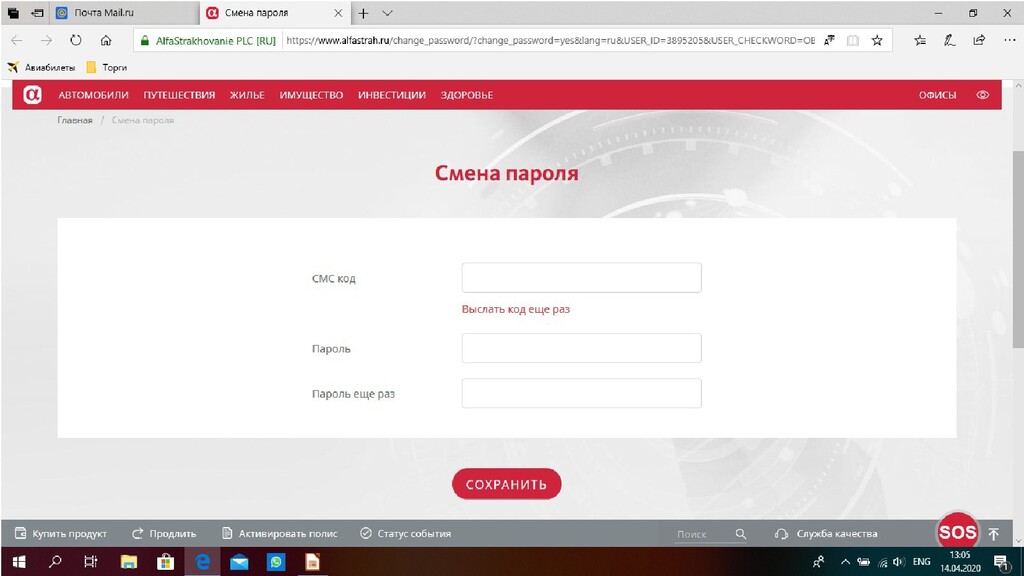Focus the Пароль input field

(581, 348)
